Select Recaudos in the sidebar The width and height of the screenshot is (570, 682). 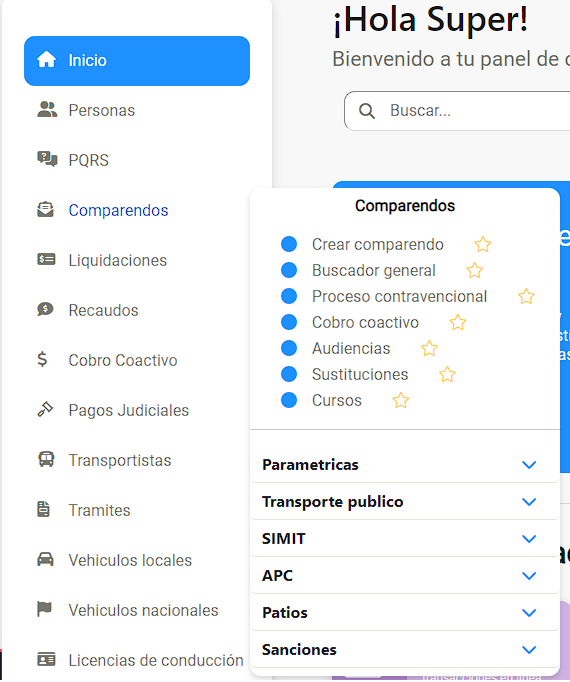pos(103,310)
